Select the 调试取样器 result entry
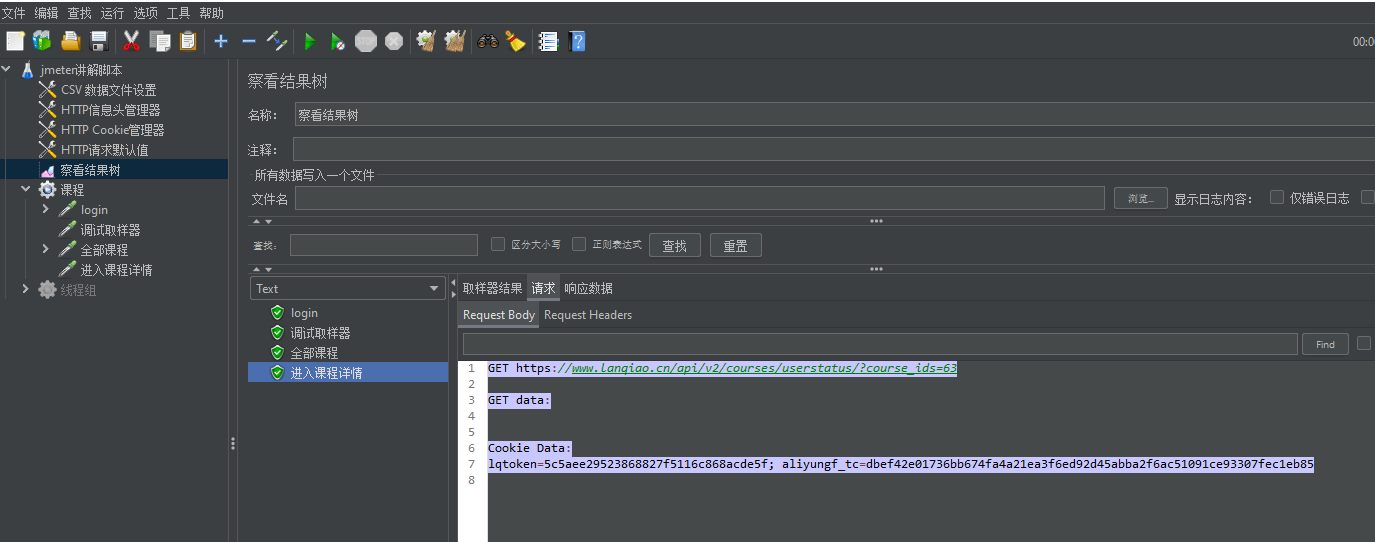This screenshot has height=542, width=1375. click(320, 333)
